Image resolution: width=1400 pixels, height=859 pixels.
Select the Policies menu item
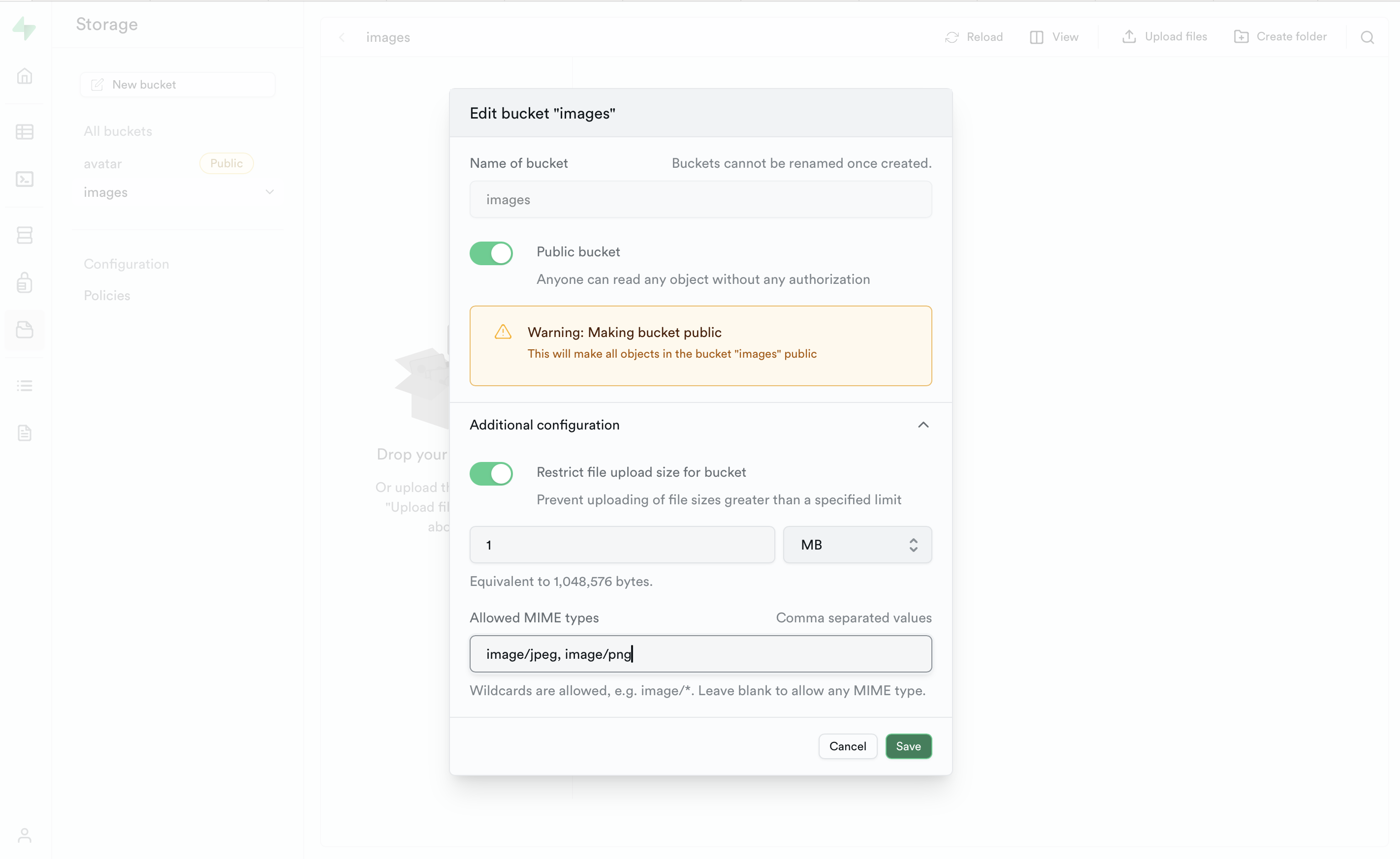107,295
